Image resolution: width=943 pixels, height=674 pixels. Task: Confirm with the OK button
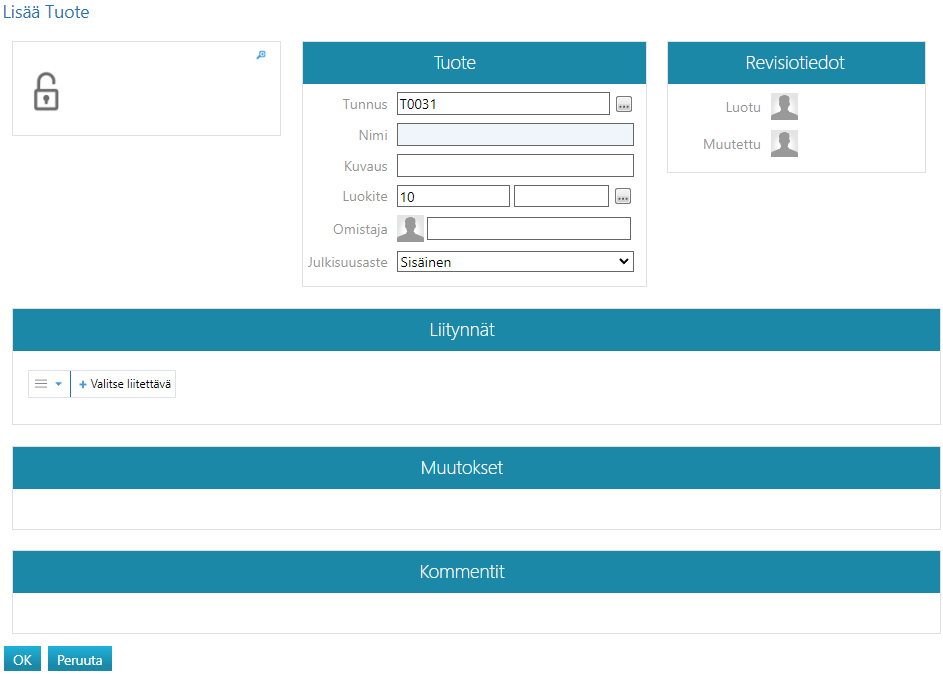[22, 660]
